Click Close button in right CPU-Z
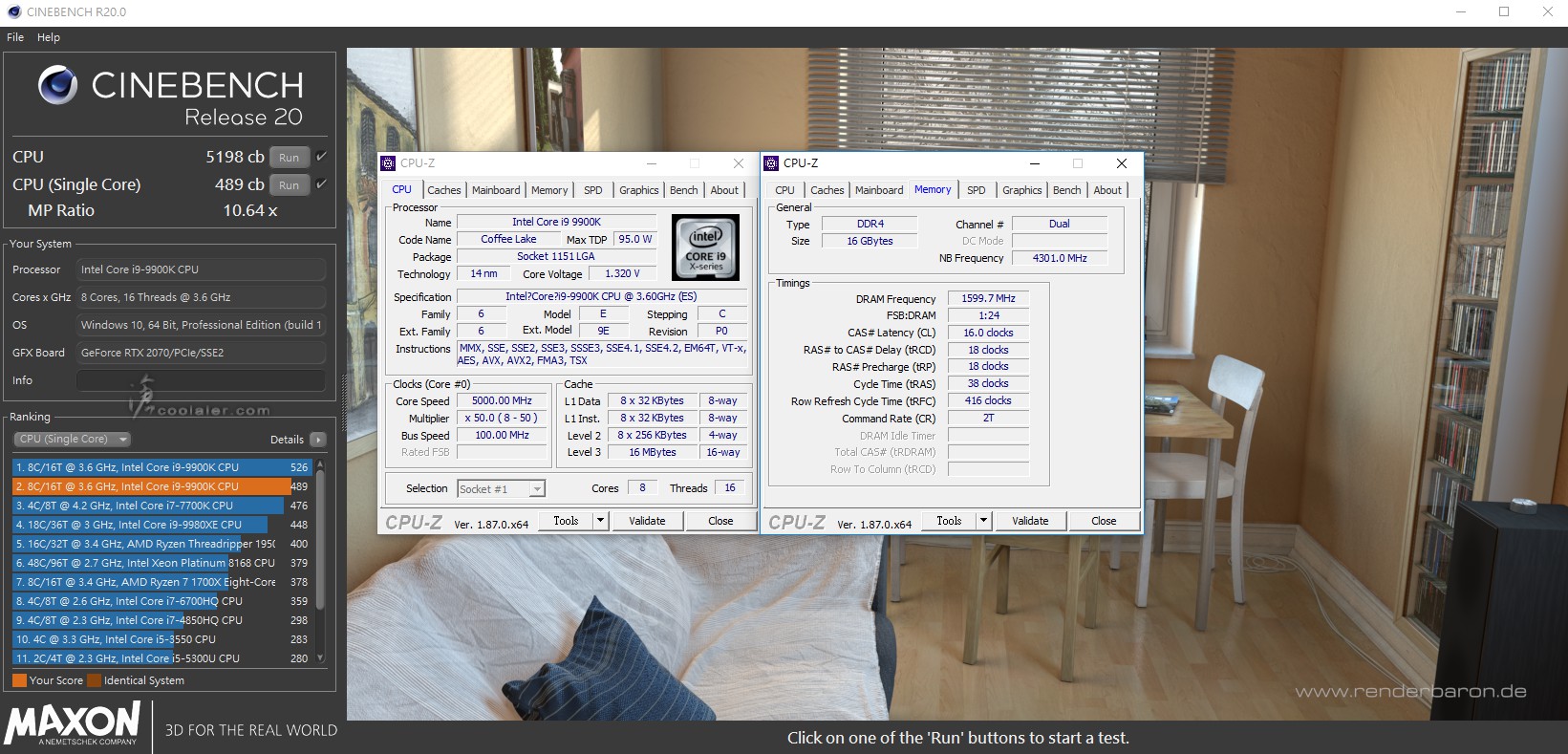Screen dimensions: 1568x754 coord(1104,521)
